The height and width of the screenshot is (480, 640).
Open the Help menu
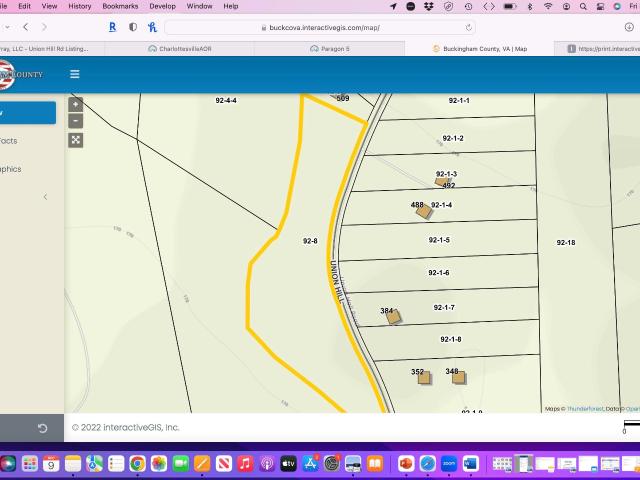[231, 6]
